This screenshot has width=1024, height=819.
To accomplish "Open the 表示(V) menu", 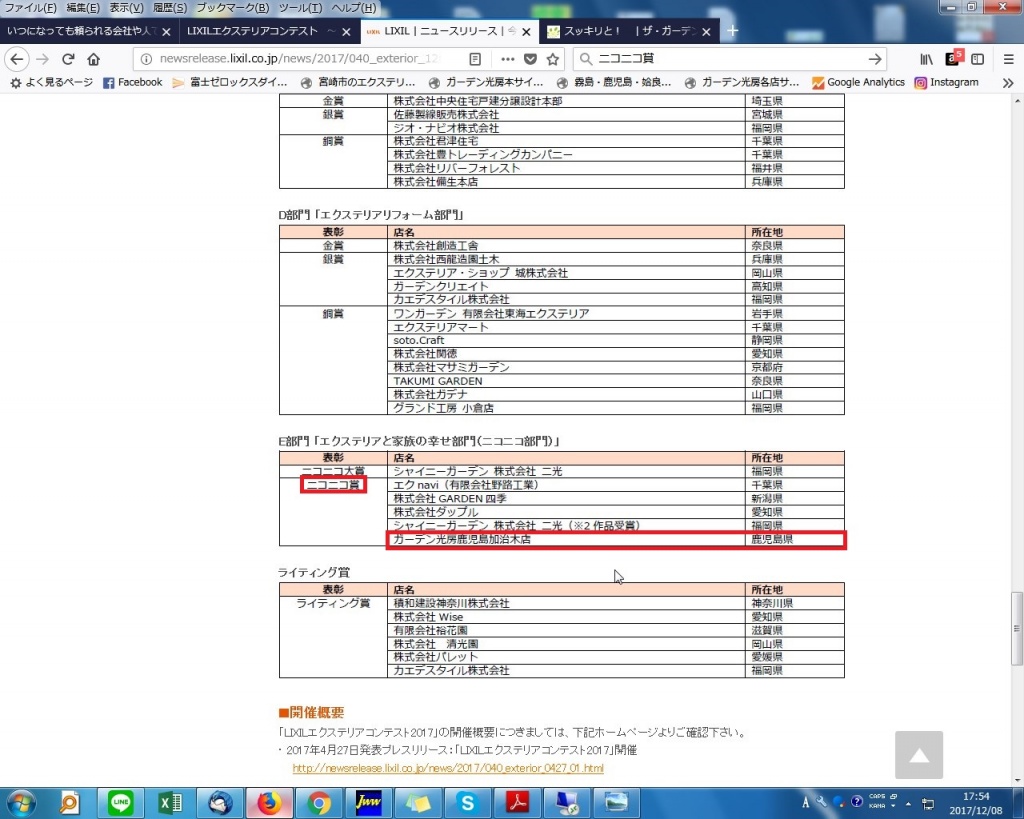I will [126, 8].
